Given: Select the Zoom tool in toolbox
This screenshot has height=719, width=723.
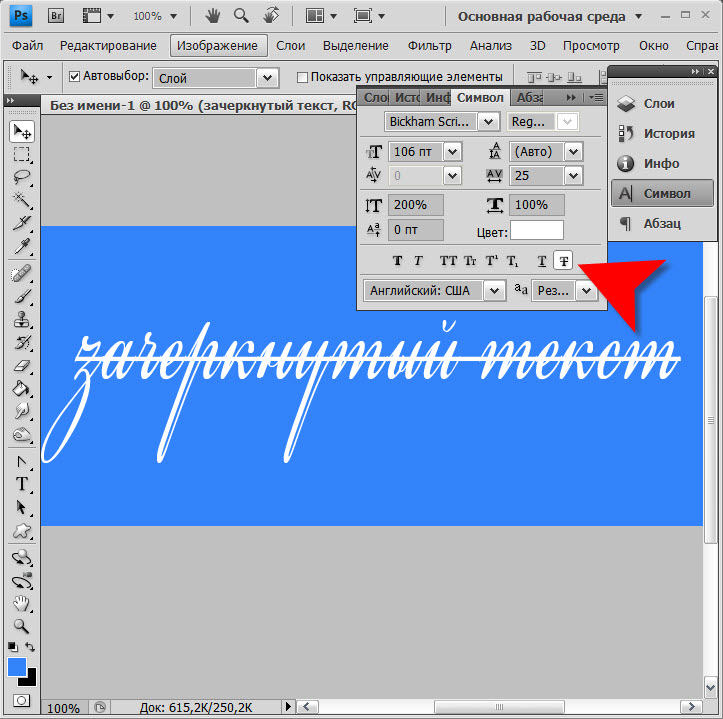Looking at the screenshot, I should (x=21, y=626).
